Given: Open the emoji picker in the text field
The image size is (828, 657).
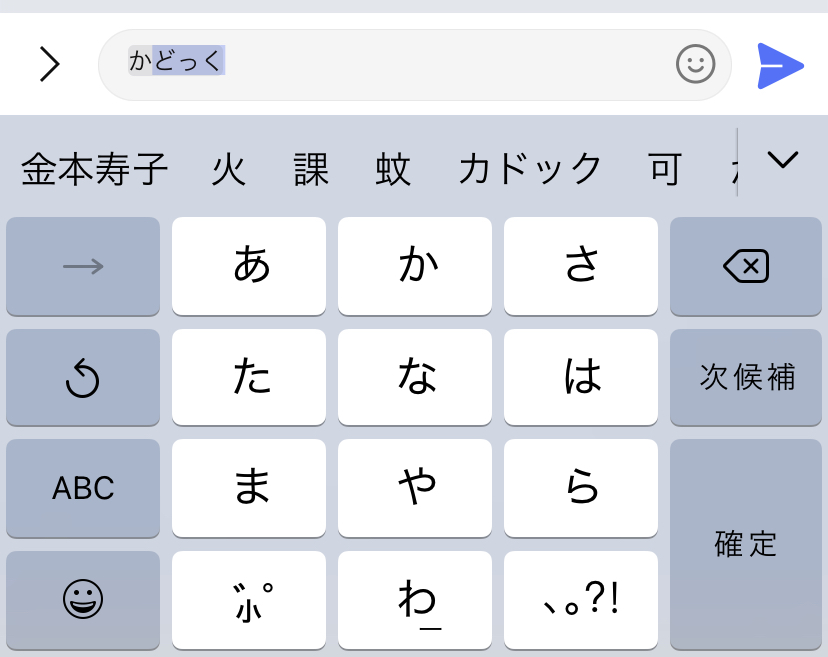Looking at the screenshot, I should (x=695, y=65).
